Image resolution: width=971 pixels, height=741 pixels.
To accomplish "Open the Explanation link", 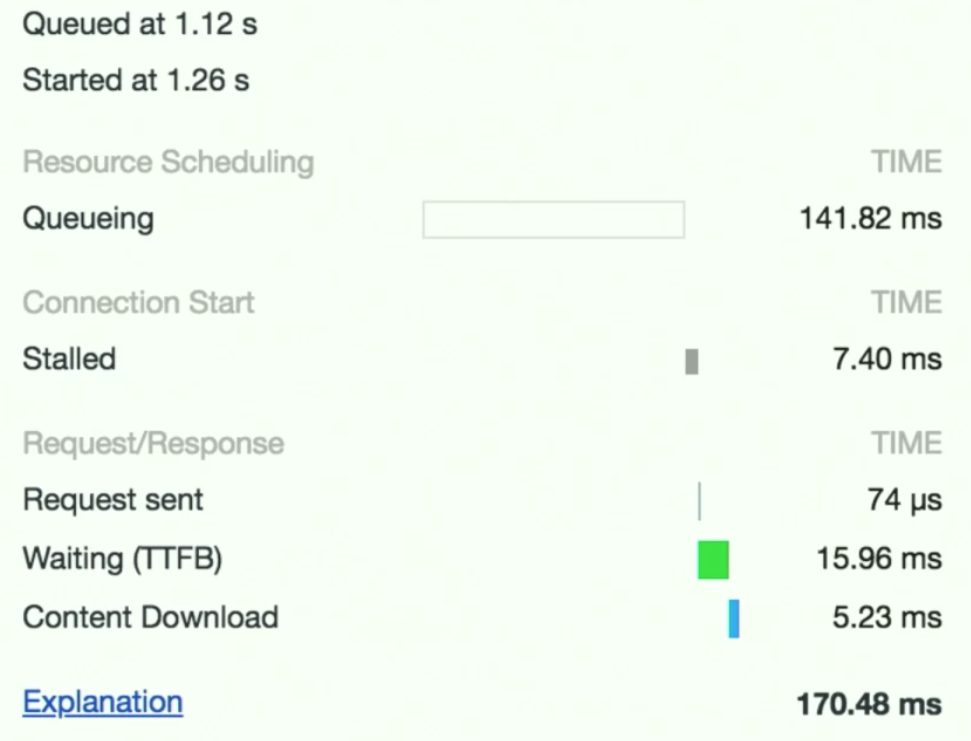I will (x=102, y=702).
